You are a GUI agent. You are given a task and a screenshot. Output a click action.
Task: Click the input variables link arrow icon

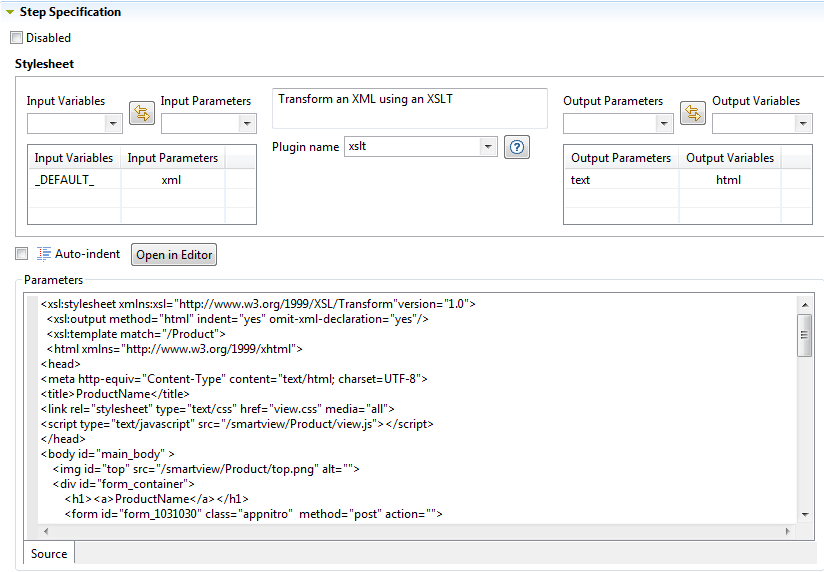coord(141,112)
